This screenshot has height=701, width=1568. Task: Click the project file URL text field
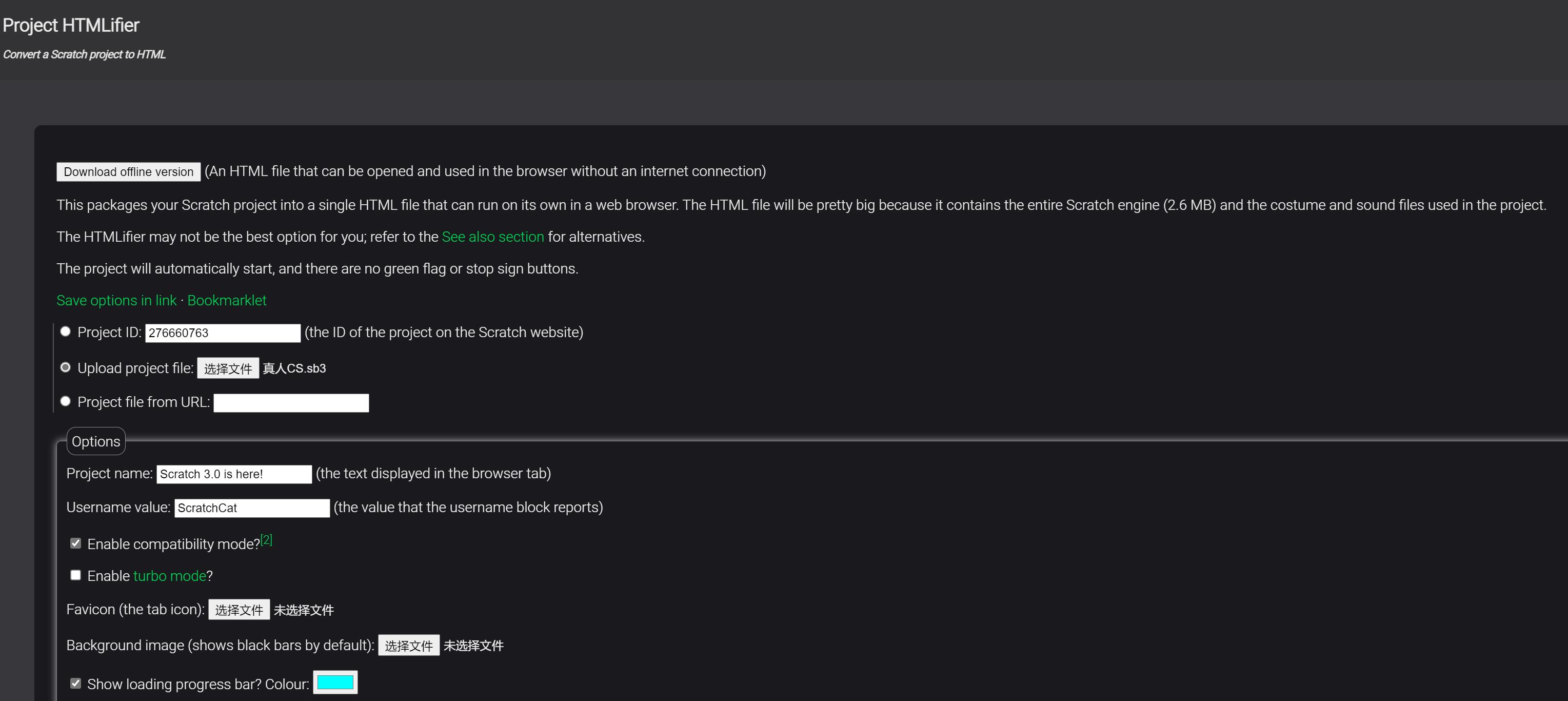coord(291,403)
